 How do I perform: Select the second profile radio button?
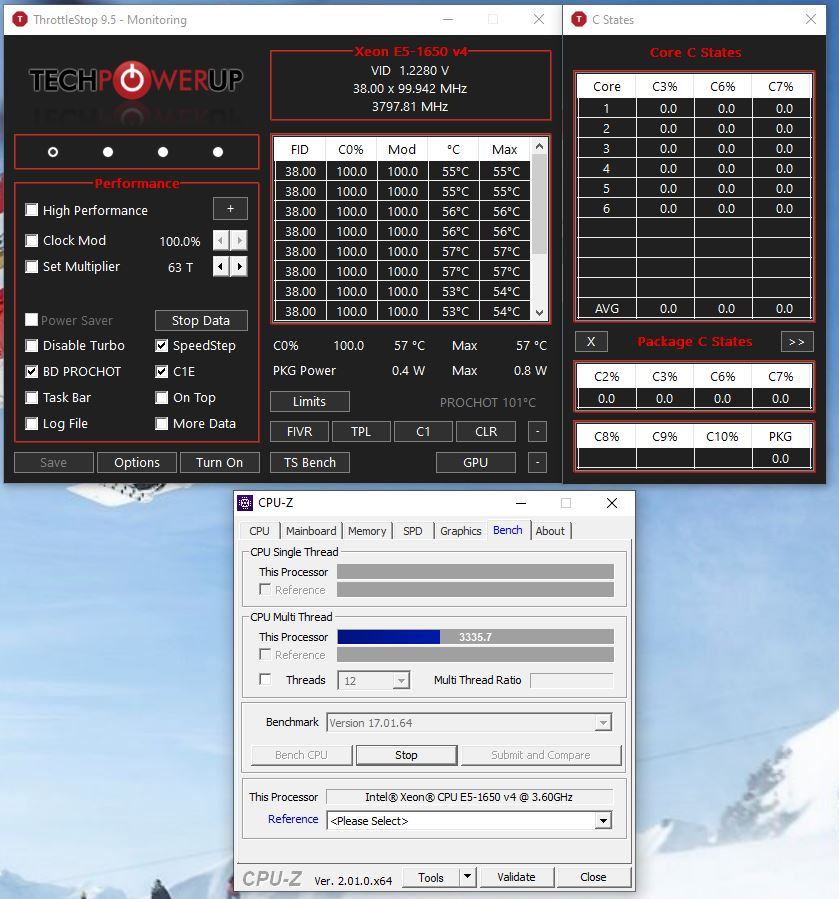pyautogui.click(x=108, y=152)
